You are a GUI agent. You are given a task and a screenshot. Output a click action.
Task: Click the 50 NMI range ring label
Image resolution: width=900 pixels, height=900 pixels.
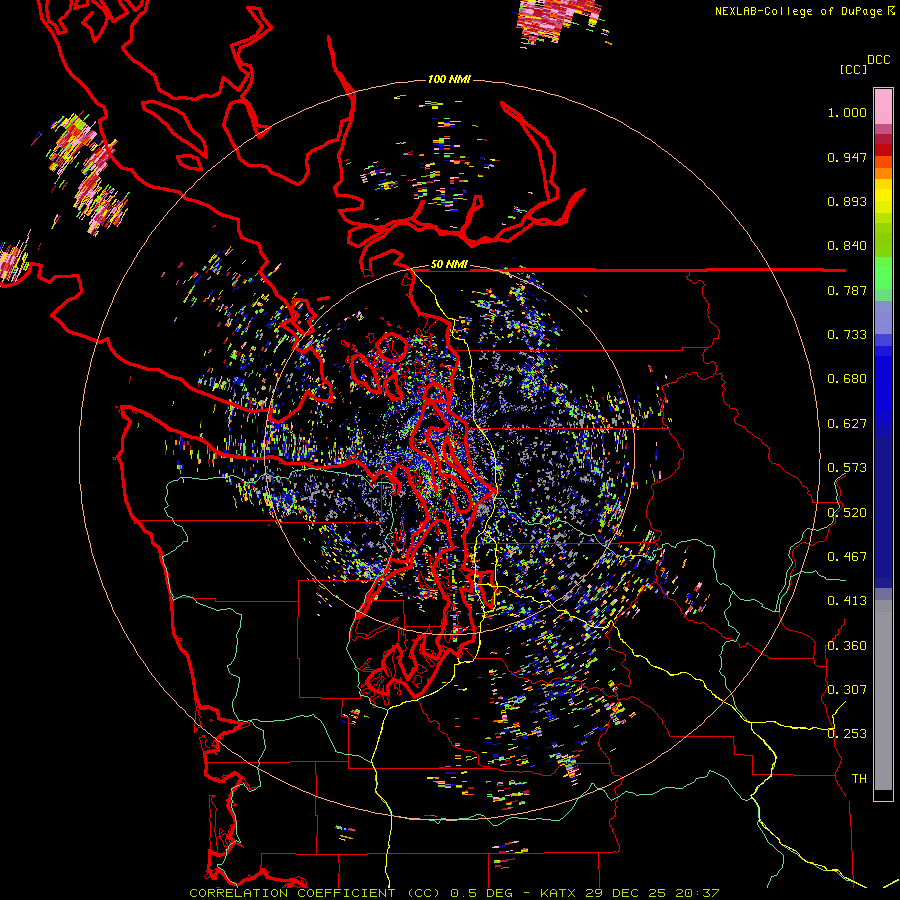tap(449, 264)
